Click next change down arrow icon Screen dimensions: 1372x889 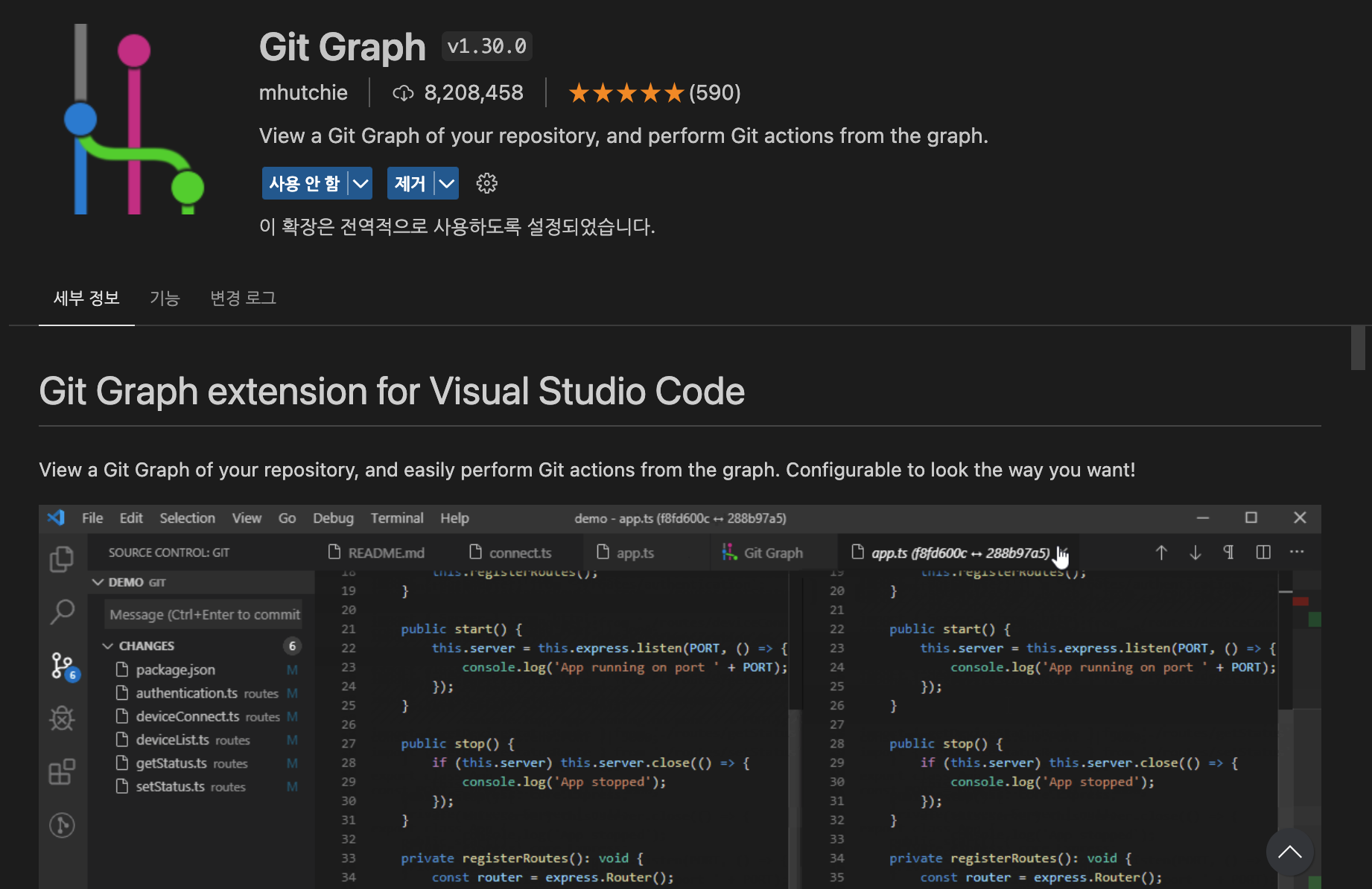1195,552
